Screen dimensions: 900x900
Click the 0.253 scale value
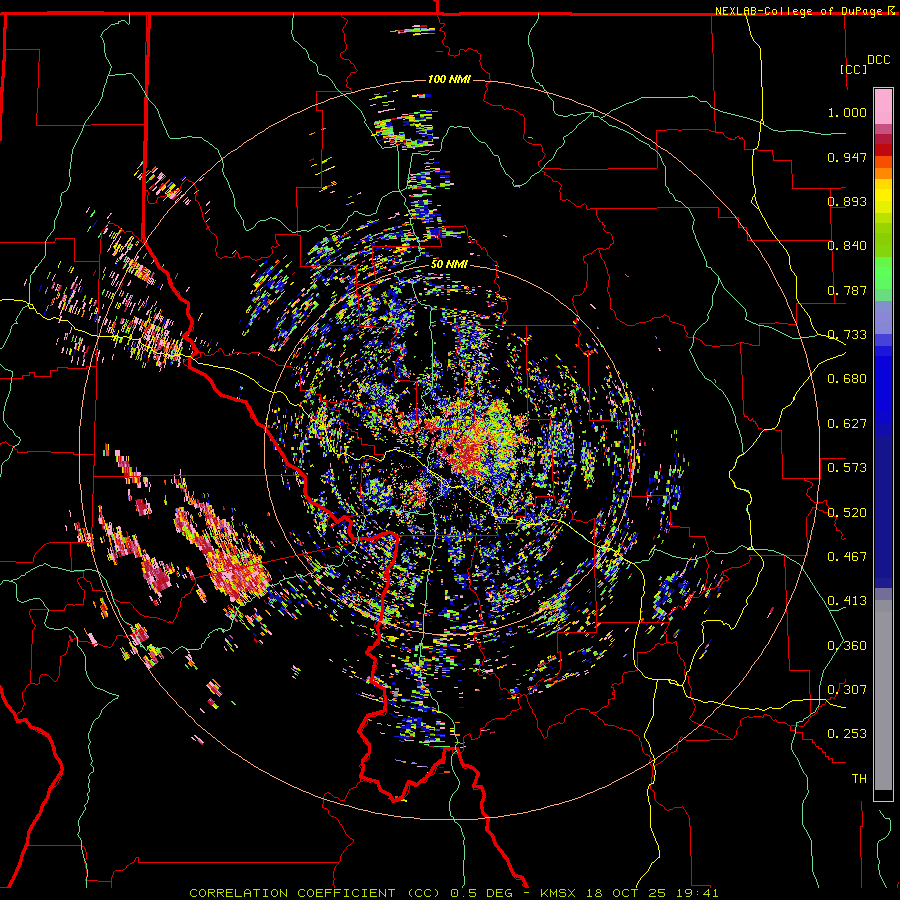click(847, 734)
